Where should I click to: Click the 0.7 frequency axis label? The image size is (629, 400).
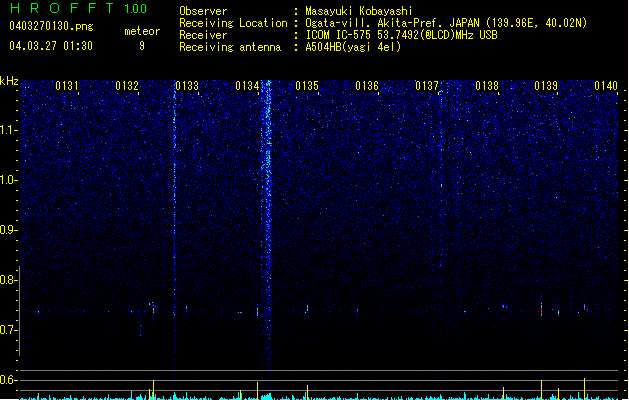pos(9,330)
